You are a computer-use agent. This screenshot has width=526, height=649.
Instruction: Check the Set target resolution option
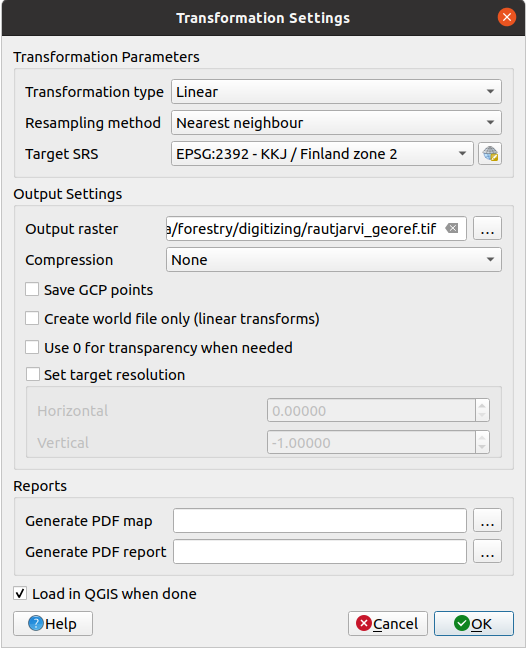point(33,374)
